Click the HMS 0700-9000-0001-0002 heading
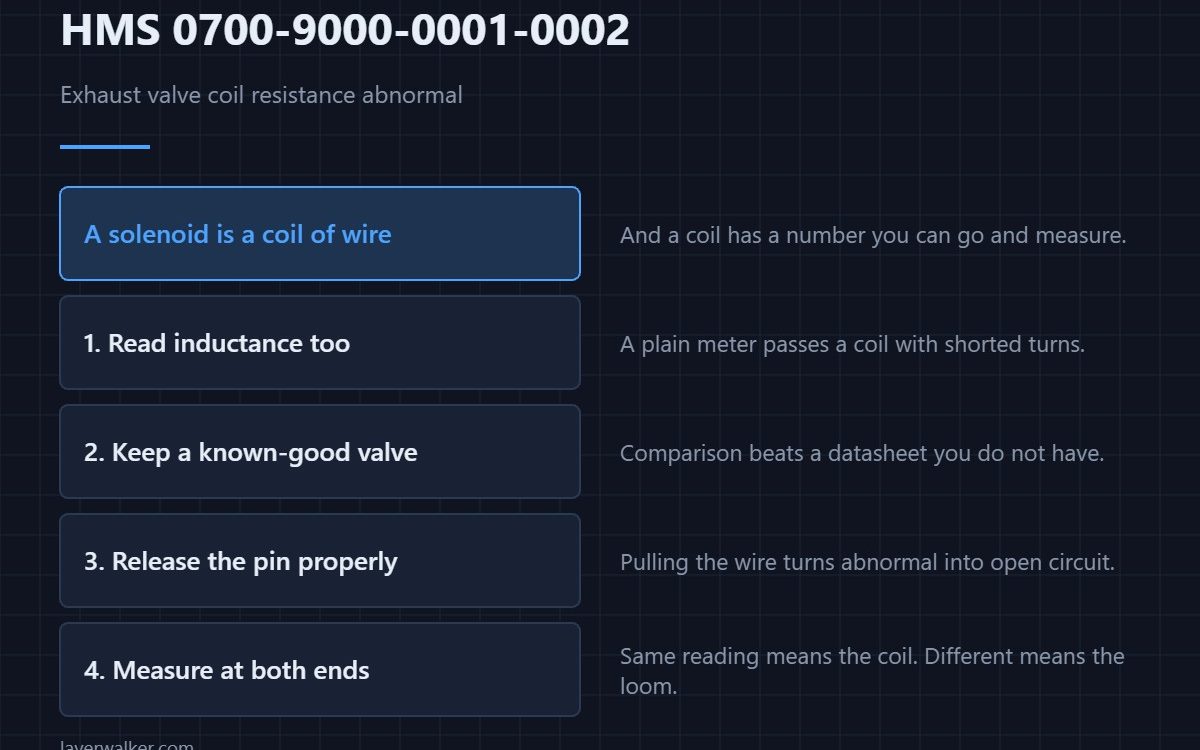 tap(345, 30)
